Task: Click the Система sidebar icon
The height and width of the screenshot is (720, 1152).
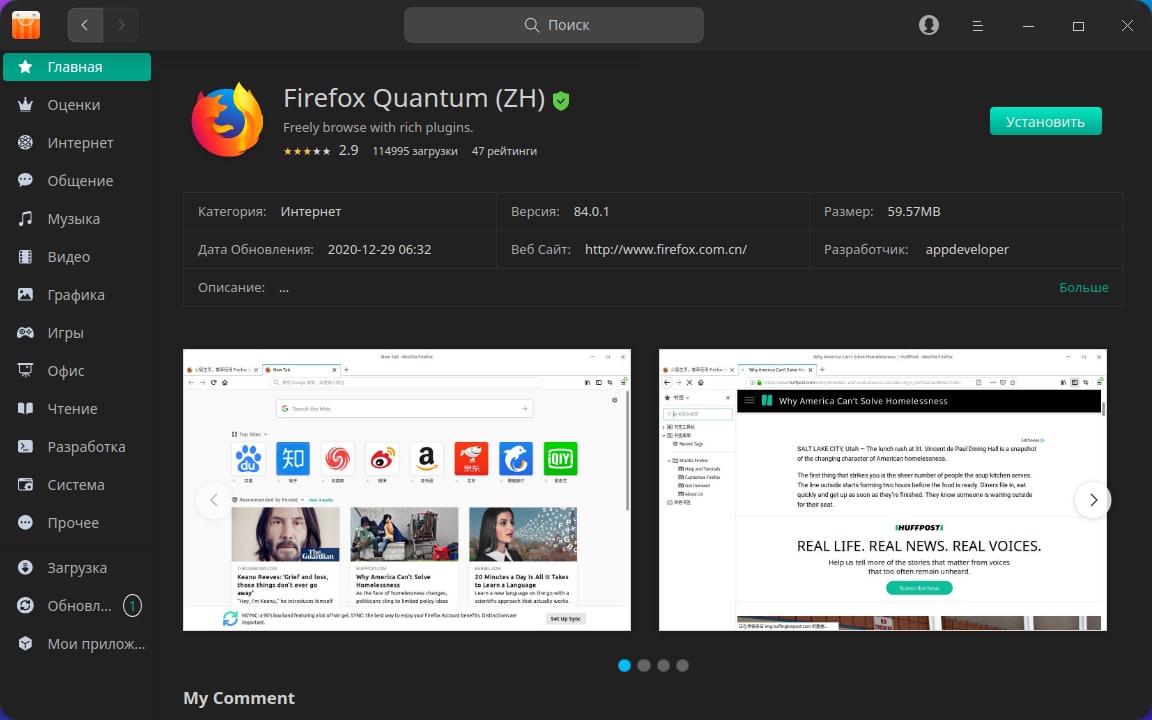Action: (x=26, y=485)
